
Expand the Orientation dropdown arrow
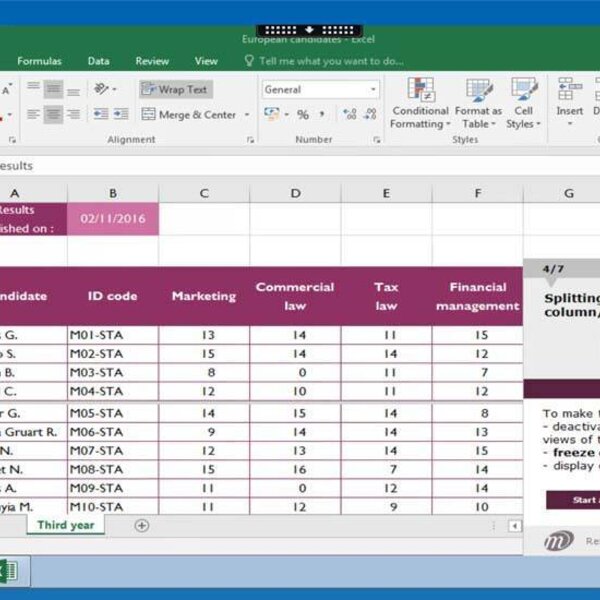pyautogui.click(x=114, y=90)
